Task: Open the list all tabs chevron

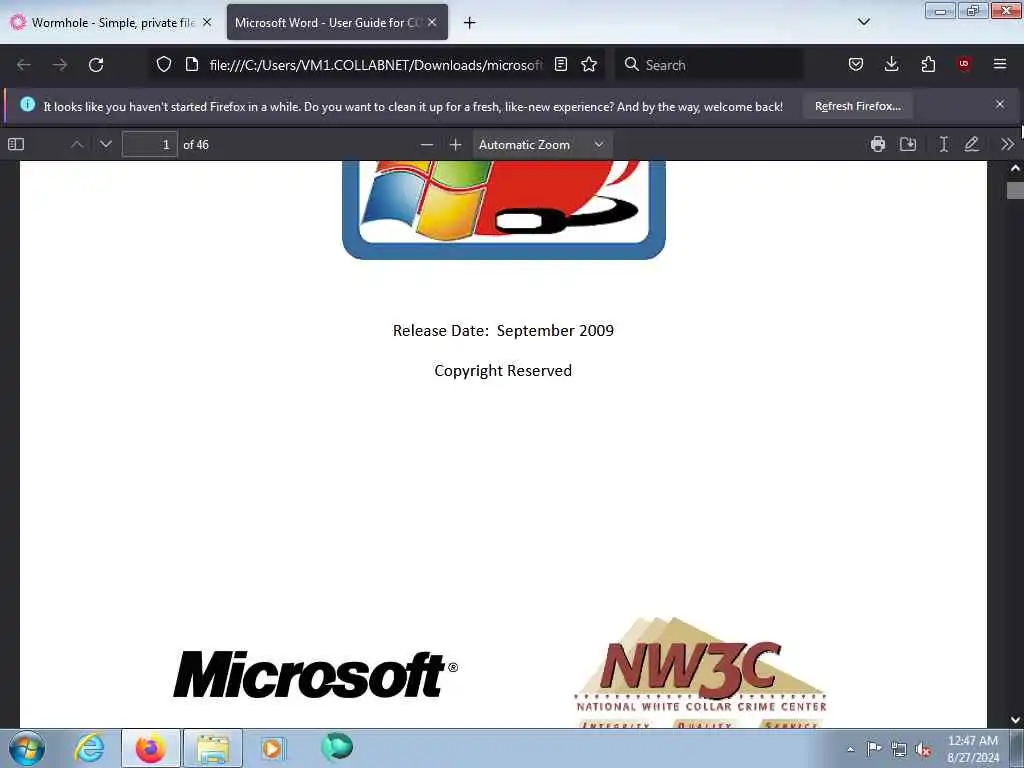Action: 863,22
